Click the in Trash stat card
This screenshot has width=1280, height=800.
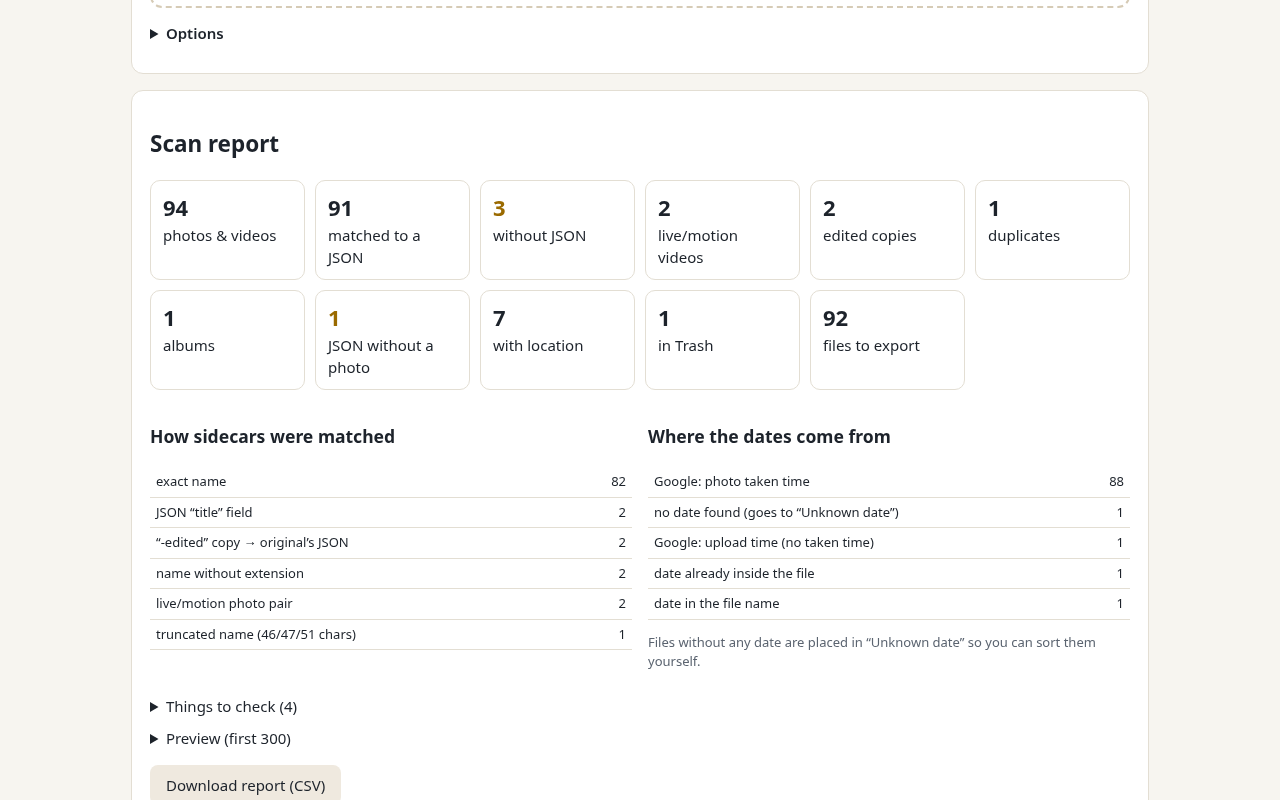click(x=722, y=340)
